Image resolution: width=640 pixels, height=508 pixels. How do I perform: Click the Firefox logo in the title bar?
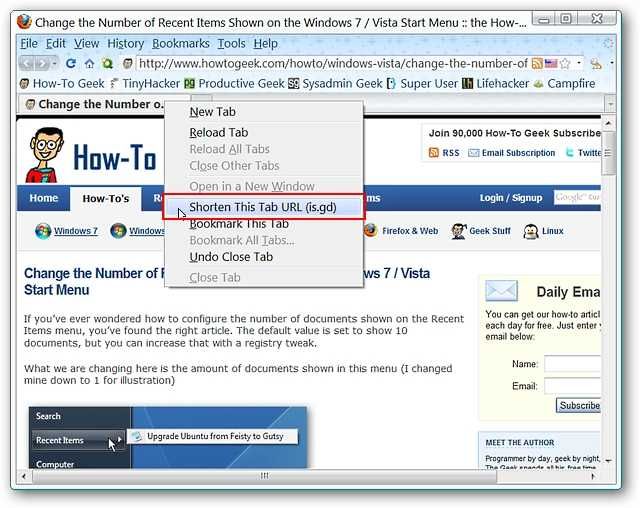(24, 22)
